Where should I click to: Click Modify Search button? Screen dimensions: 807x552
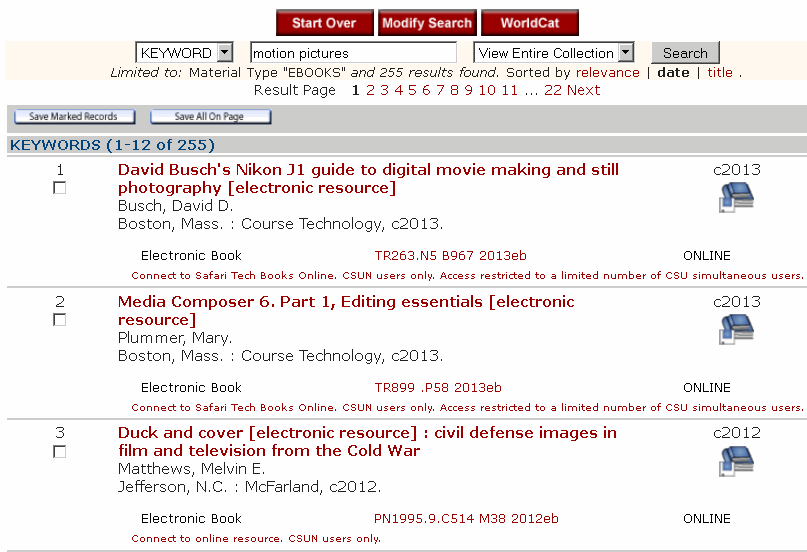point(427,23)
